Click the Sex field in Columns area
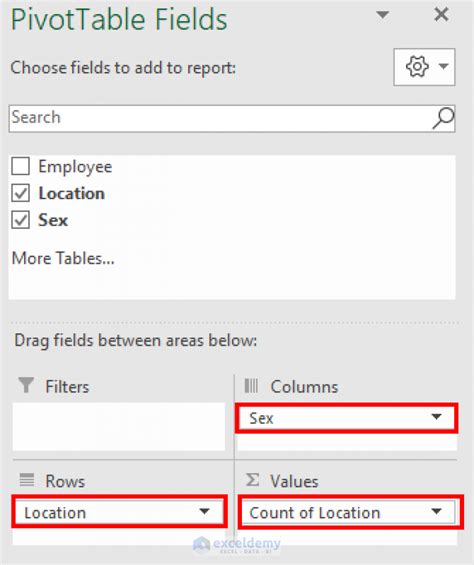The height and width of the screenshot is (565, 474). click(346, 418)
